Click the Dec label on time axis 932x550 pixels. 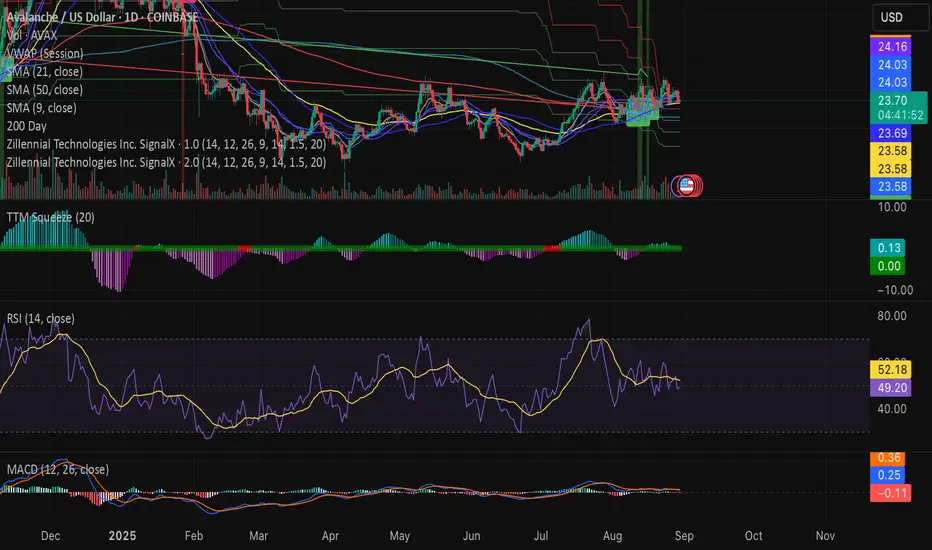point(51,536)
